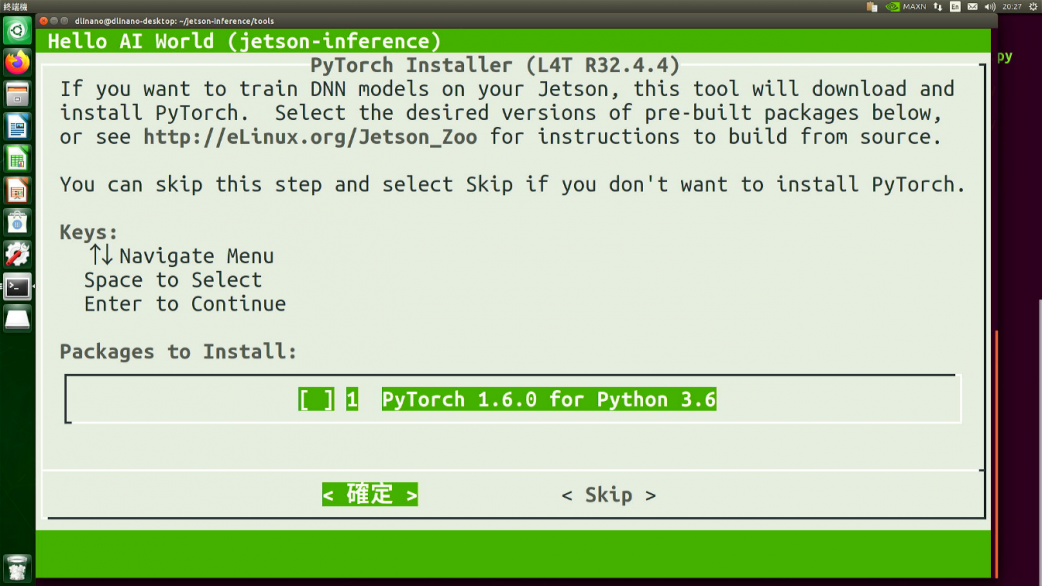Image resolution: width=1042 pixels, height=586 pixels.
Task: Open the Ubuntu dash search launcher
Action: [17, 31]
